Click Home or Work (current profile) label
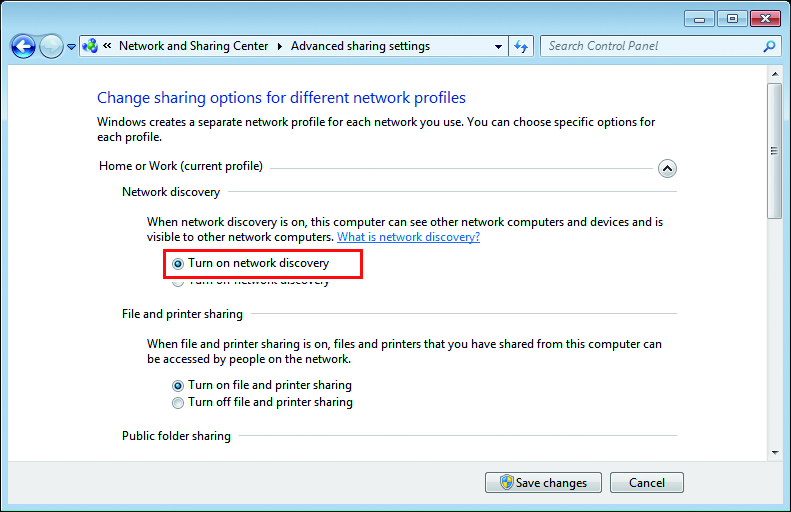791x512 pixels. 181,166
